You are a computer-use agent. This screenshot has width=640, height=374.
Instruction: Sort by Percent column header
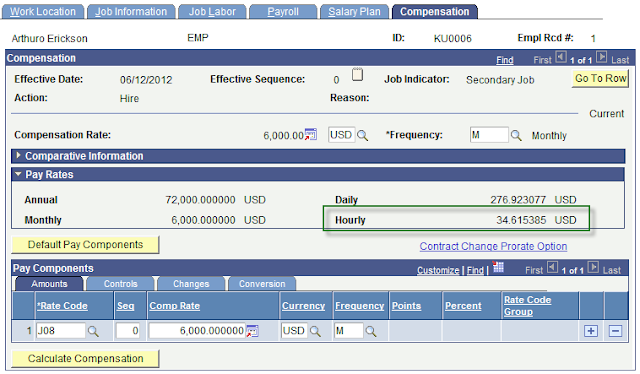463,306
